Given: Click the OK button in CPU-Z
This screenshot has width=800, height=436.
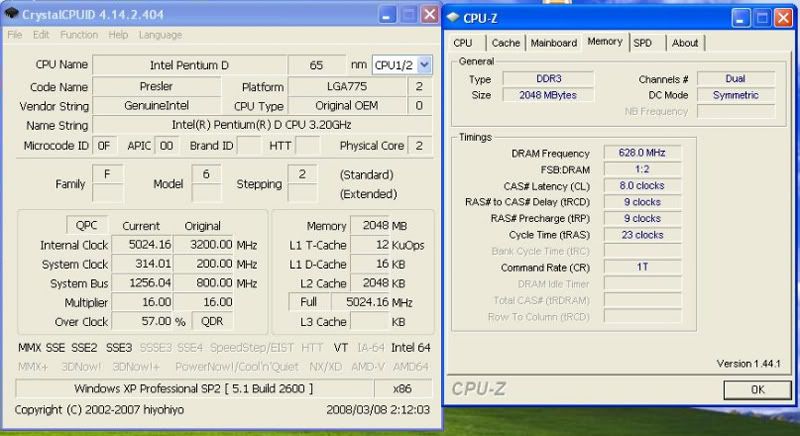Looking at the screenshot, I should pyautogui.click(x=758, y=390).
